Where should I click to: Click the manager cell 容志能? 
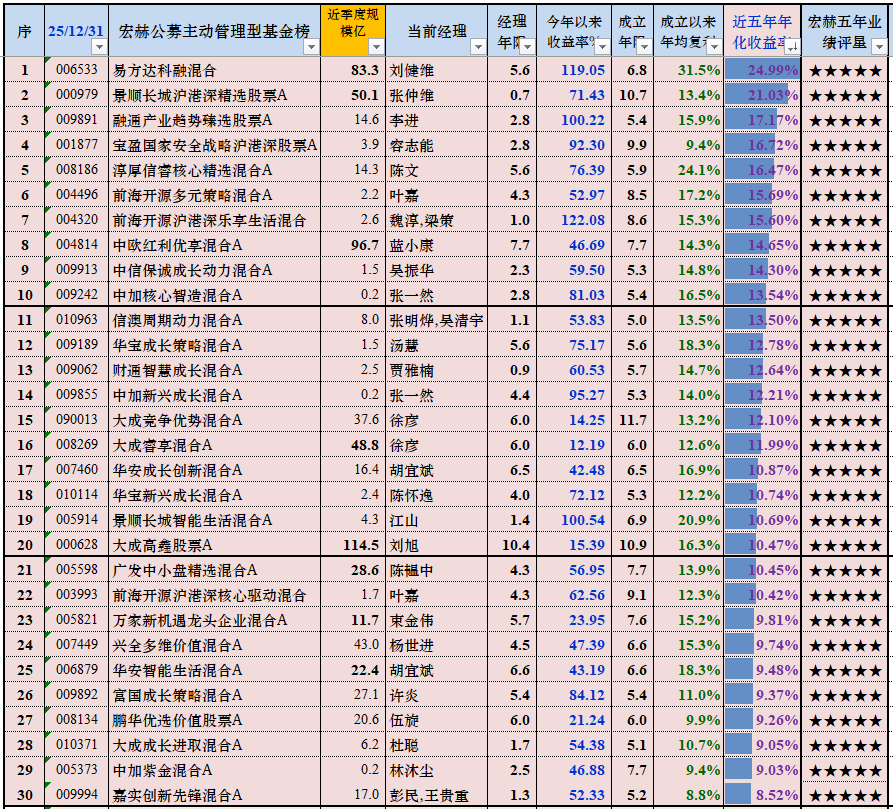[x=436, y=145]
